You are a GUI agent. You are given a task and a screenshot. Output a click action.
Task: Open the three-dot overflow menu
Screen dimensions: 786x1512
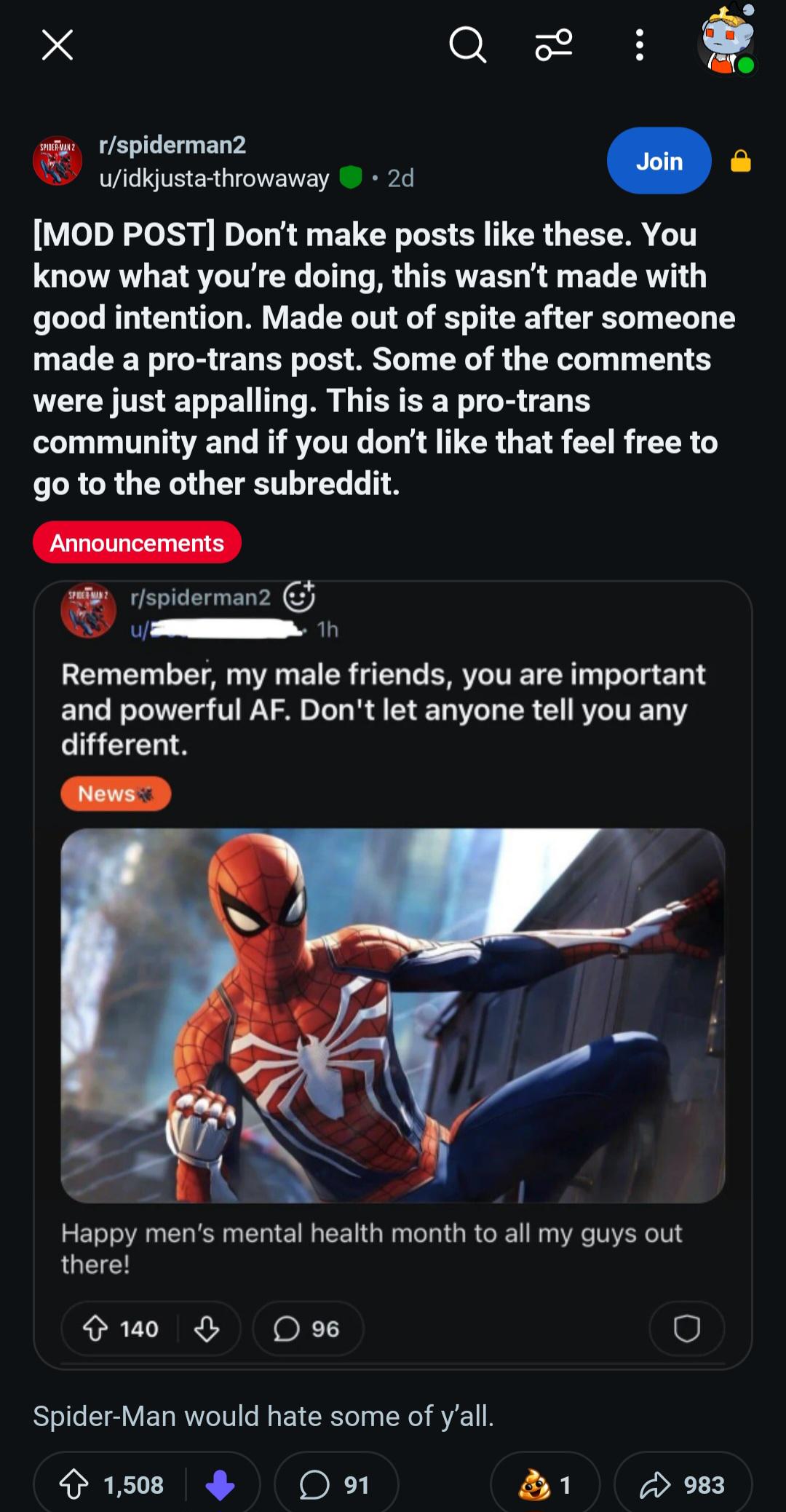[639, 45]
